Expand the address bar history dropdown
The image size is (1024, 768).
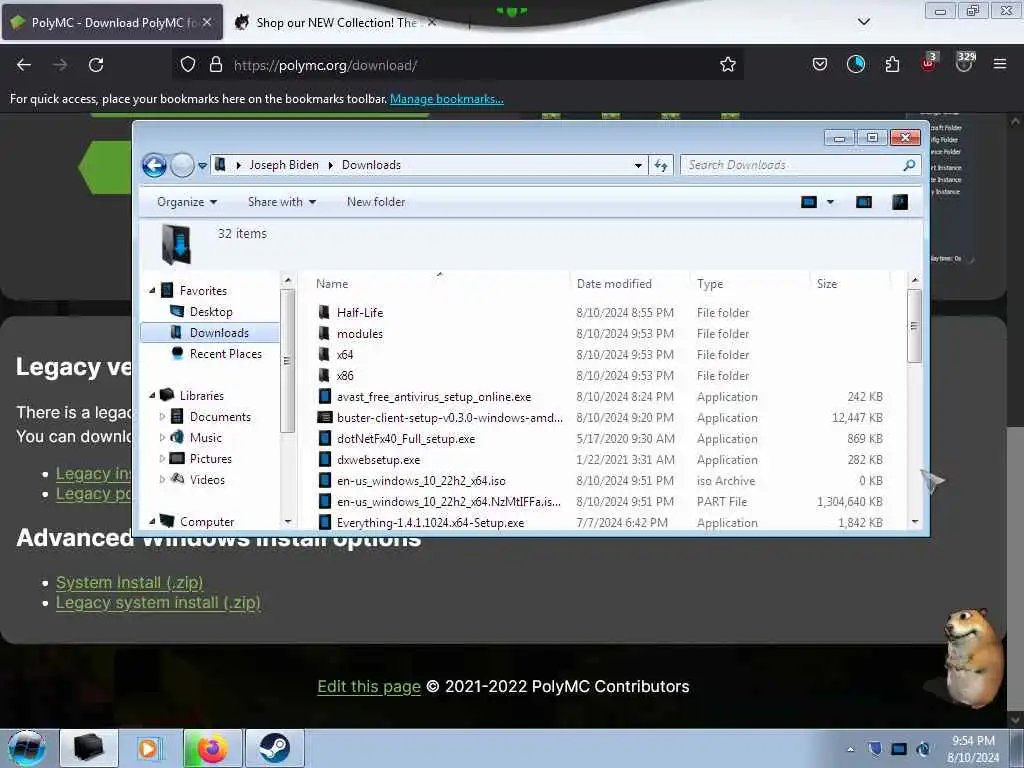(x=638, y=165)
